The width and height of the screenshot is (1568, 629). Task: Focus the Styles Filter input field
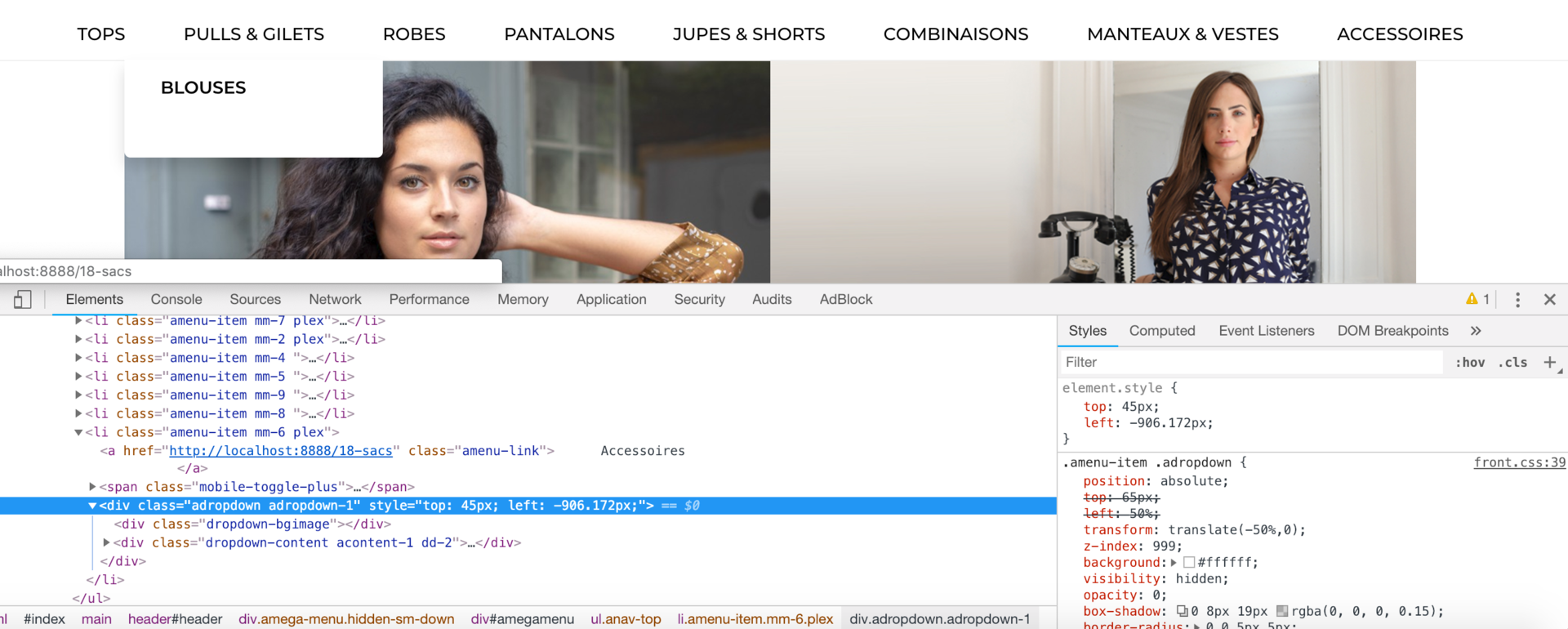[1251, 362]
